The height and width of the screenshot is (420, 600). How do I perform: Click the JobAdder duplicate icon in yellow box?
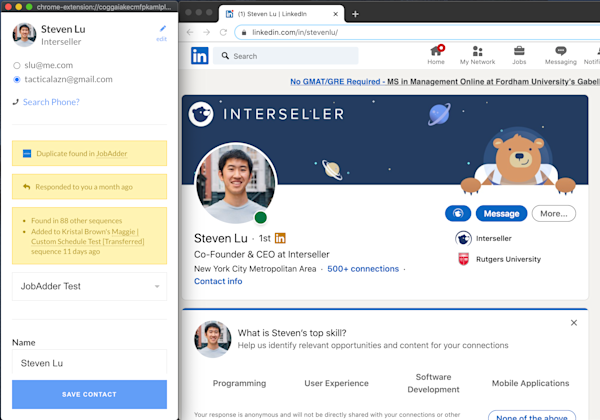(x=27, y=153)
